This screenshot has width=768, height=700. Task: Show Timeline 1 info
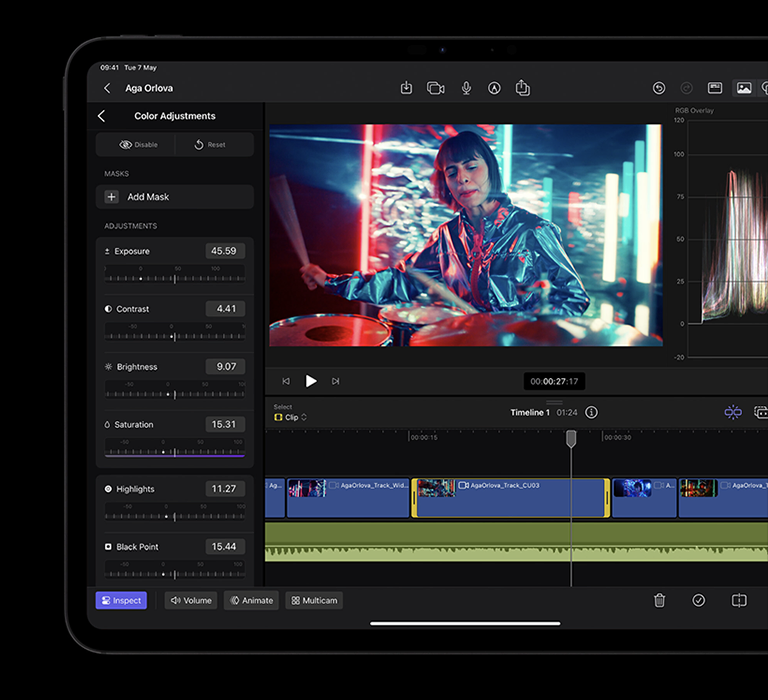pos(591,412)
